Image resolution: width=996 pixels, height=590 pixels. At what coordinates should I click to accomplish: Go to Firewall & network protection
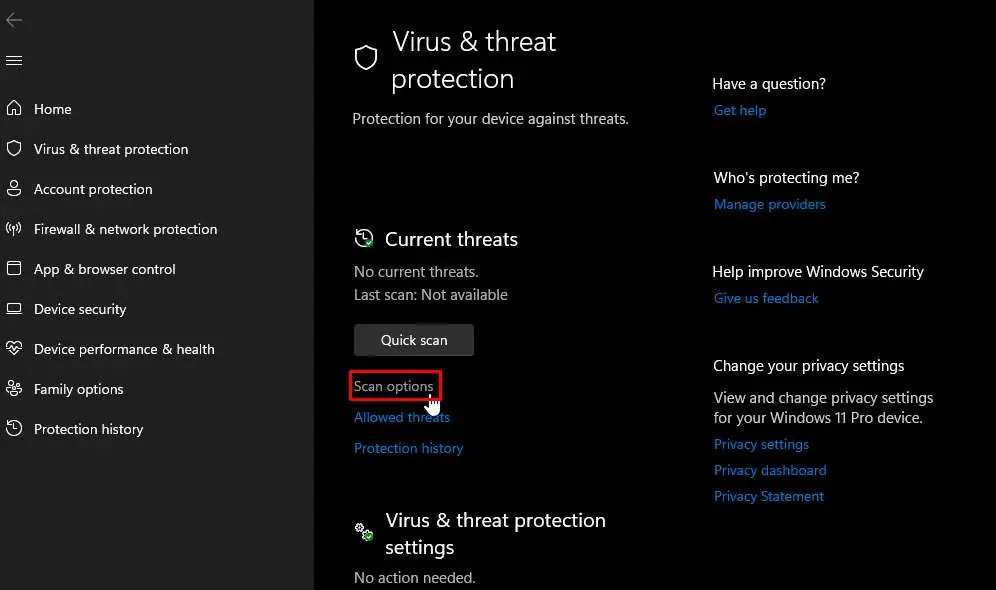[125, 229]
